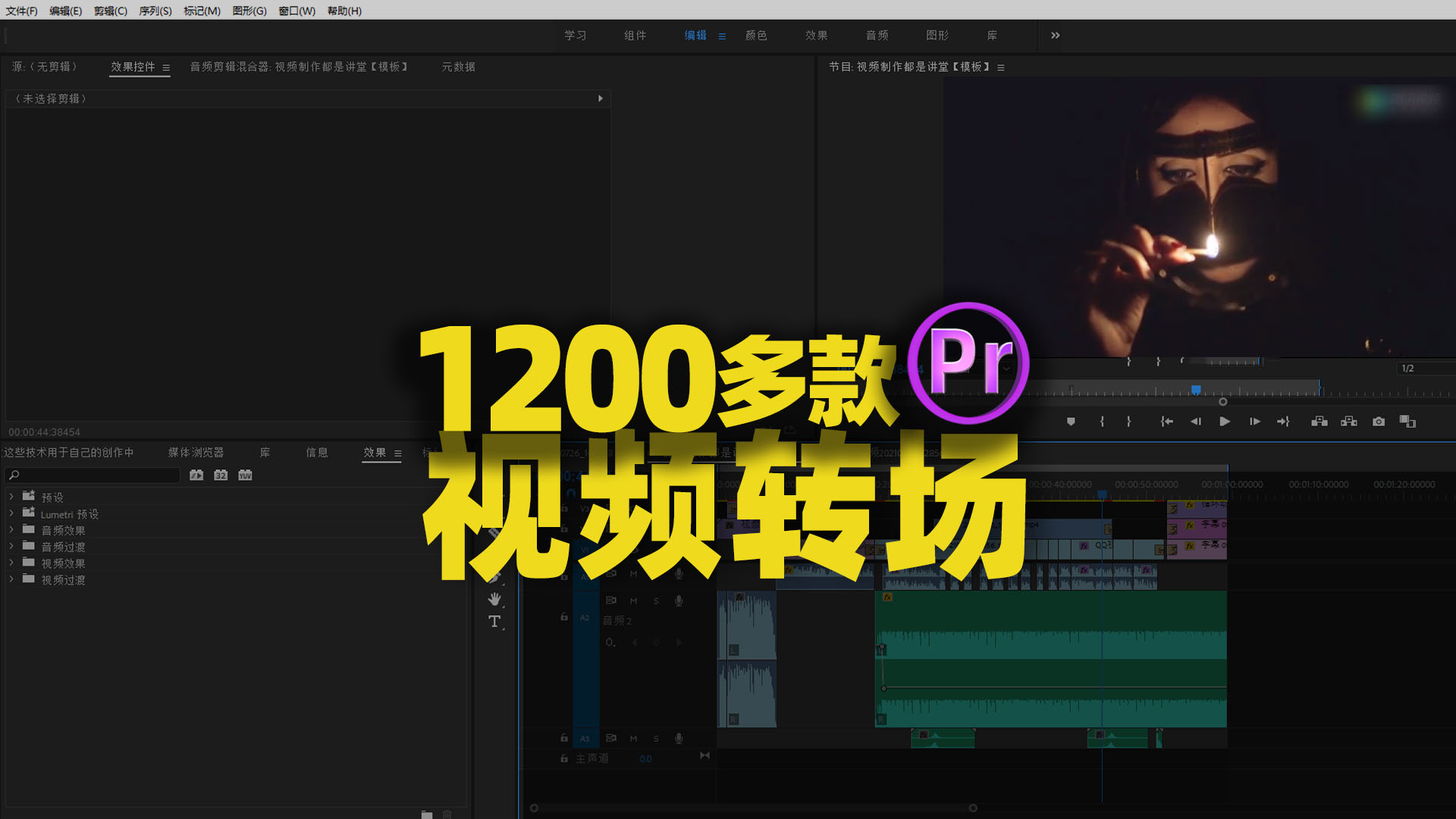Open the 信息 panel tab
1456x819 pixels.
317,453
